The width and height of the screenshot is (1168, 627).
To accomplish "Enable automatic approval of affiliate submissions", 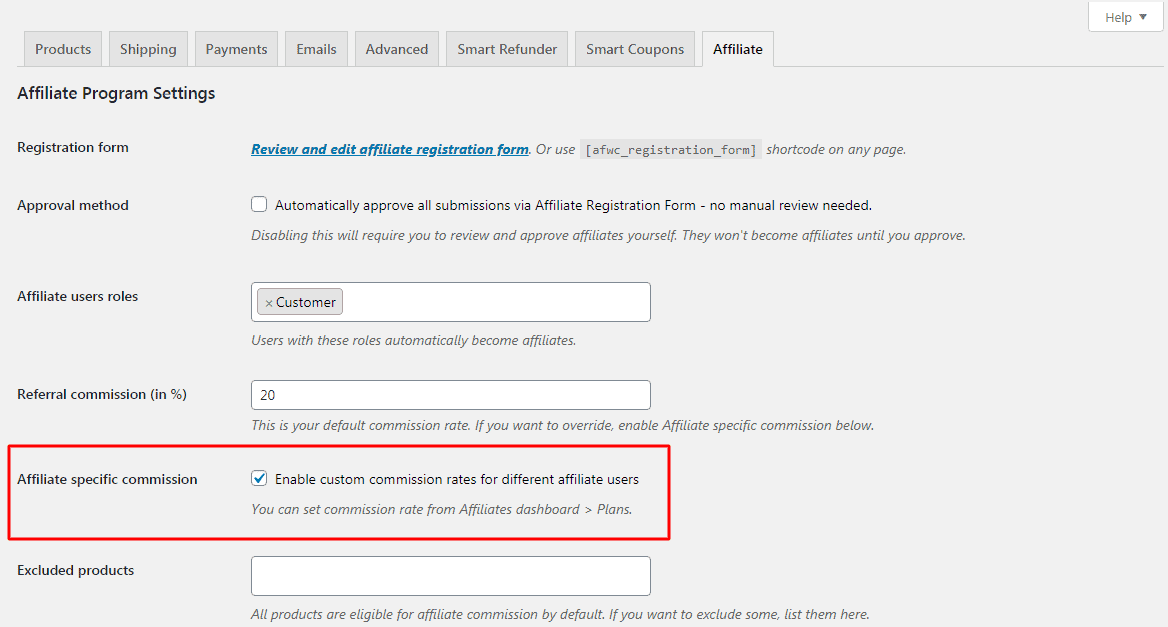I will [x=258, y=204].
